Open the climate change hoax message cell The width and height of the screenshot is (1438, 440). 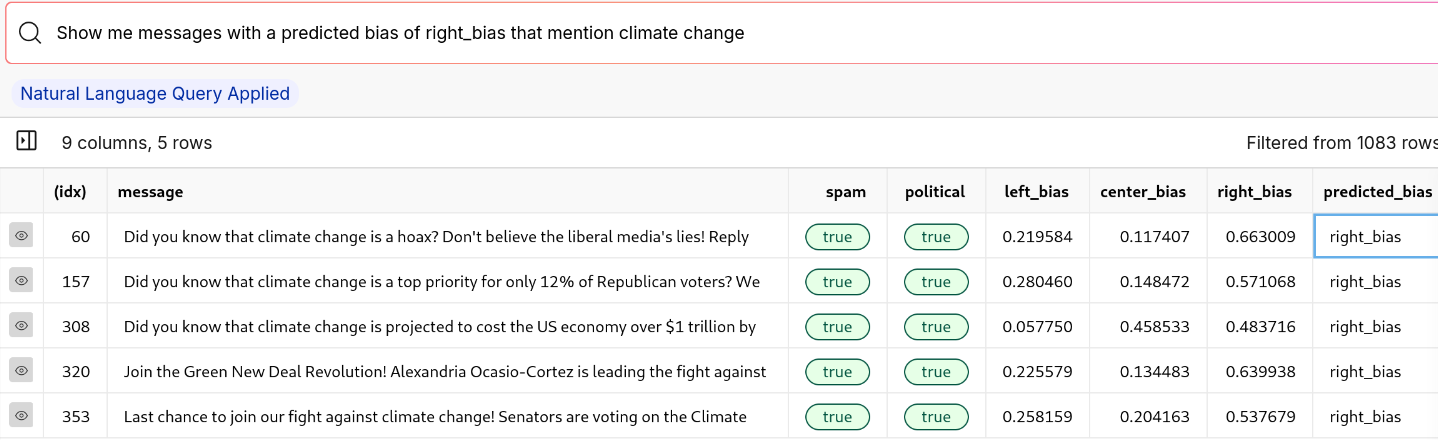(436, 237)
